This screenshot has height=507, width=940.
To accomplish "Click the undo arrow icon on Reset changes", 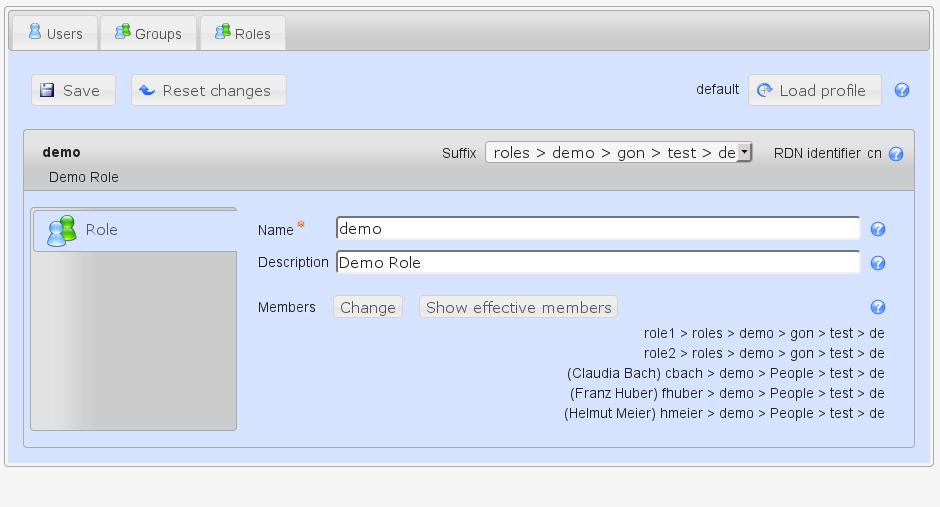I will pos(147,90).
